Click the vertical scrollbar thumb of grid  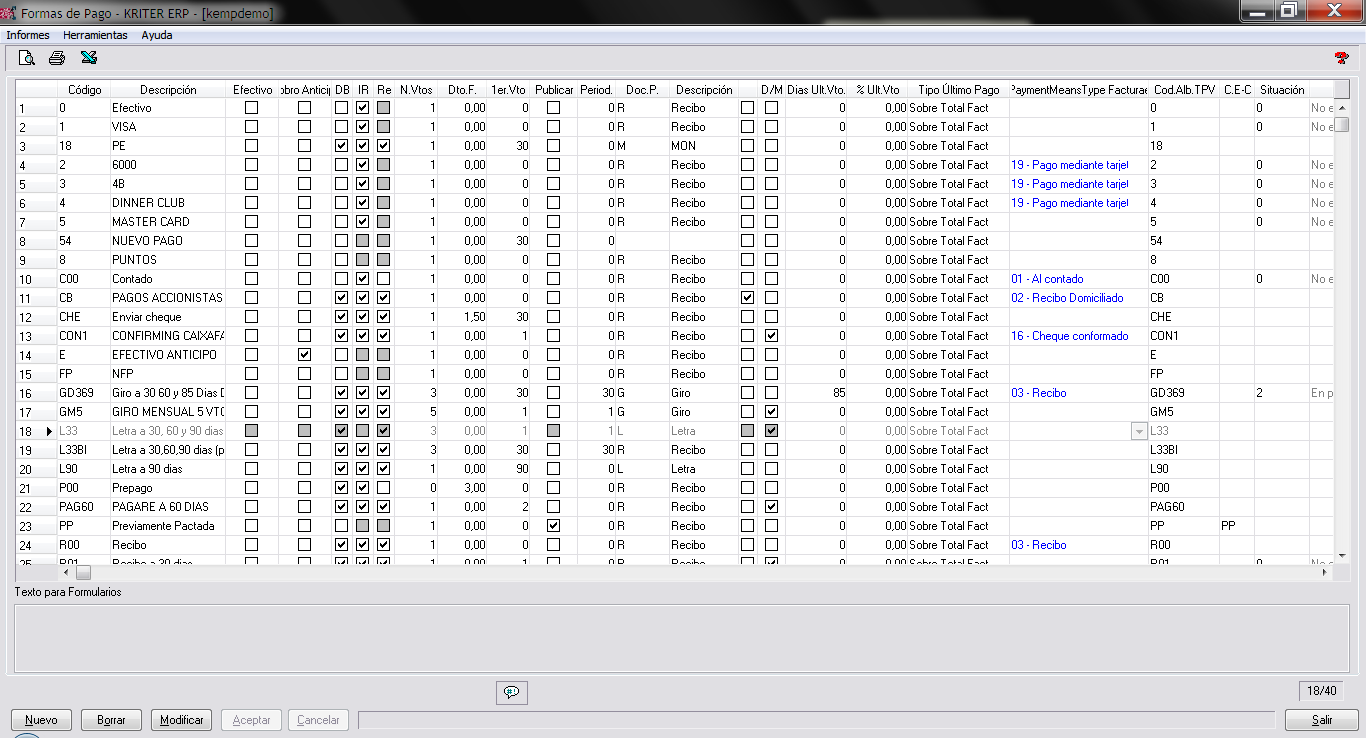click(x=1342, y=125)
